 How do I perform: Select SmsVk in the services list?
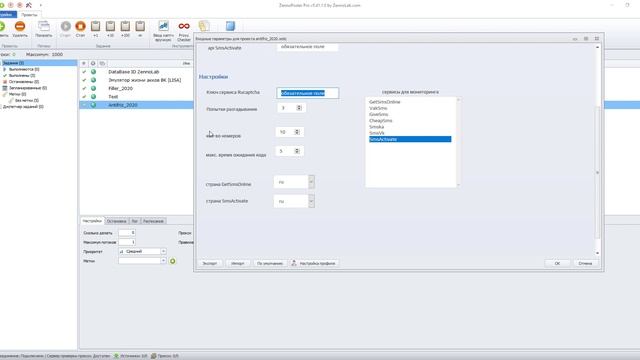376,133
